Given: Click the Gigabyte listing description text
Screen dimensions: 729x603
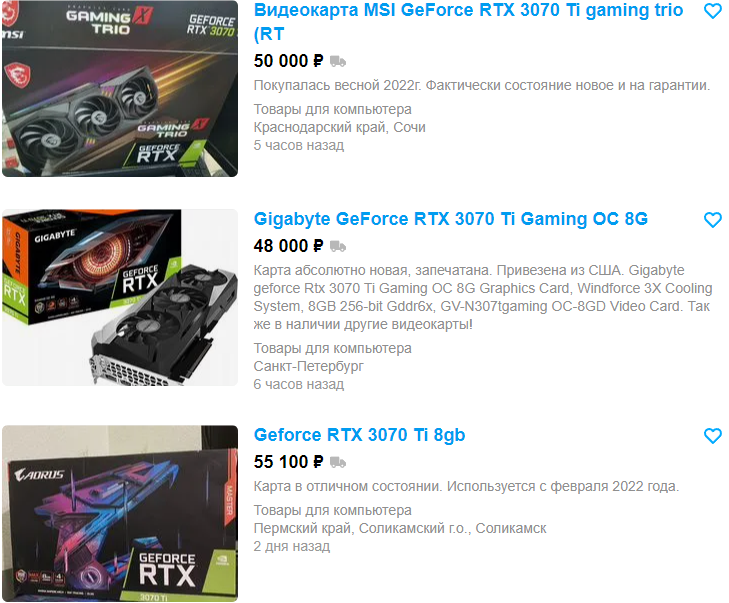Looking at the screenshot, I should (483, 297).
